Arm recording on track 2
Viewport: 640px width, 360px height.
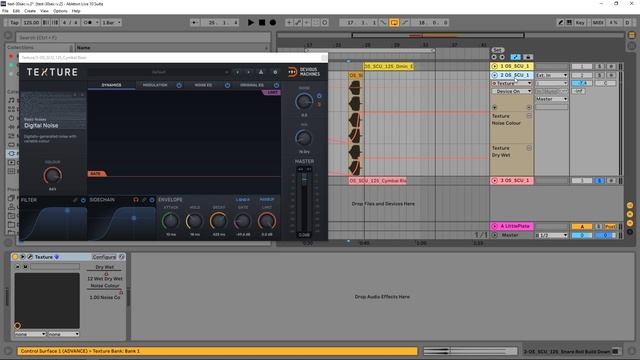pyautogui.click(x=611, y=75)
